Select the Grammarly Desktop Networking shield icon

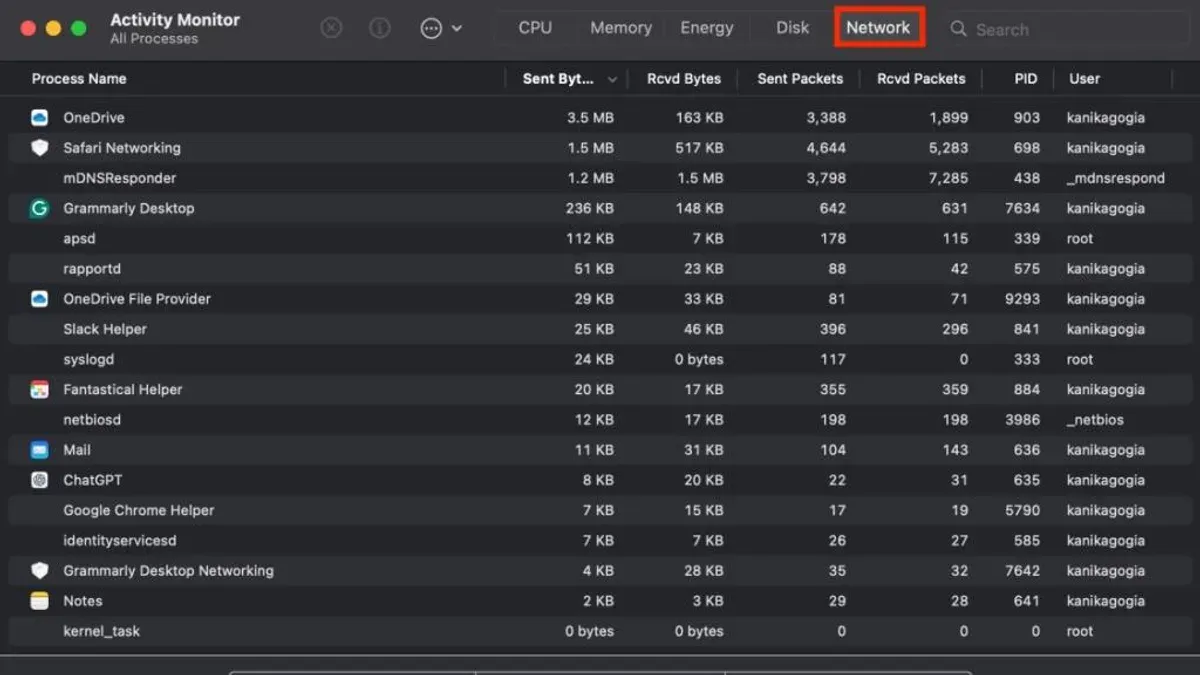pyautogui.click(x=39, y=571)
